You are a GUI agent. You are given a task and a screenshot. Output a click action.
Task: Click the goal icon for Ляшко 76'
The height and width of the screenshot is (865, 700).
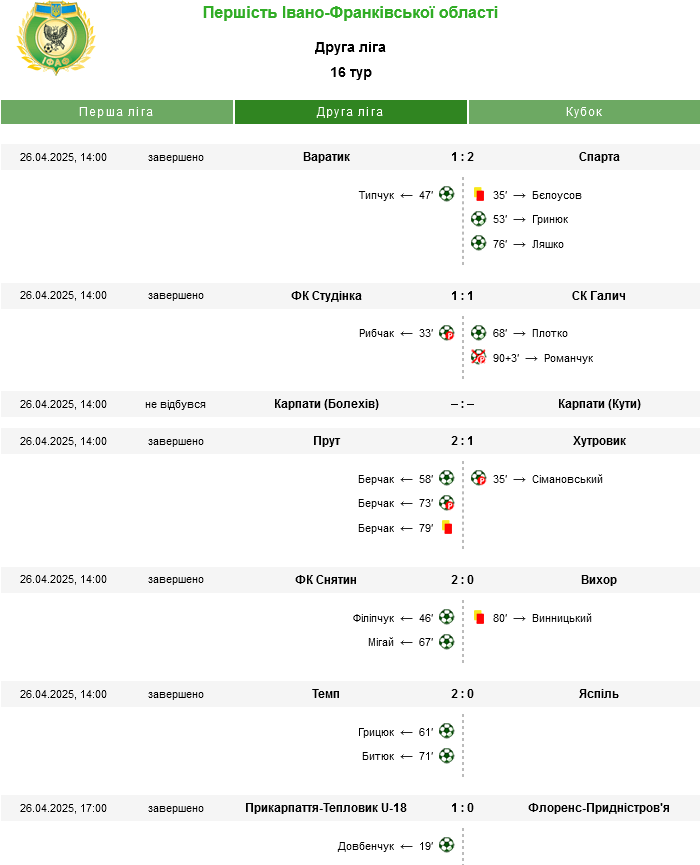(478, 243)
